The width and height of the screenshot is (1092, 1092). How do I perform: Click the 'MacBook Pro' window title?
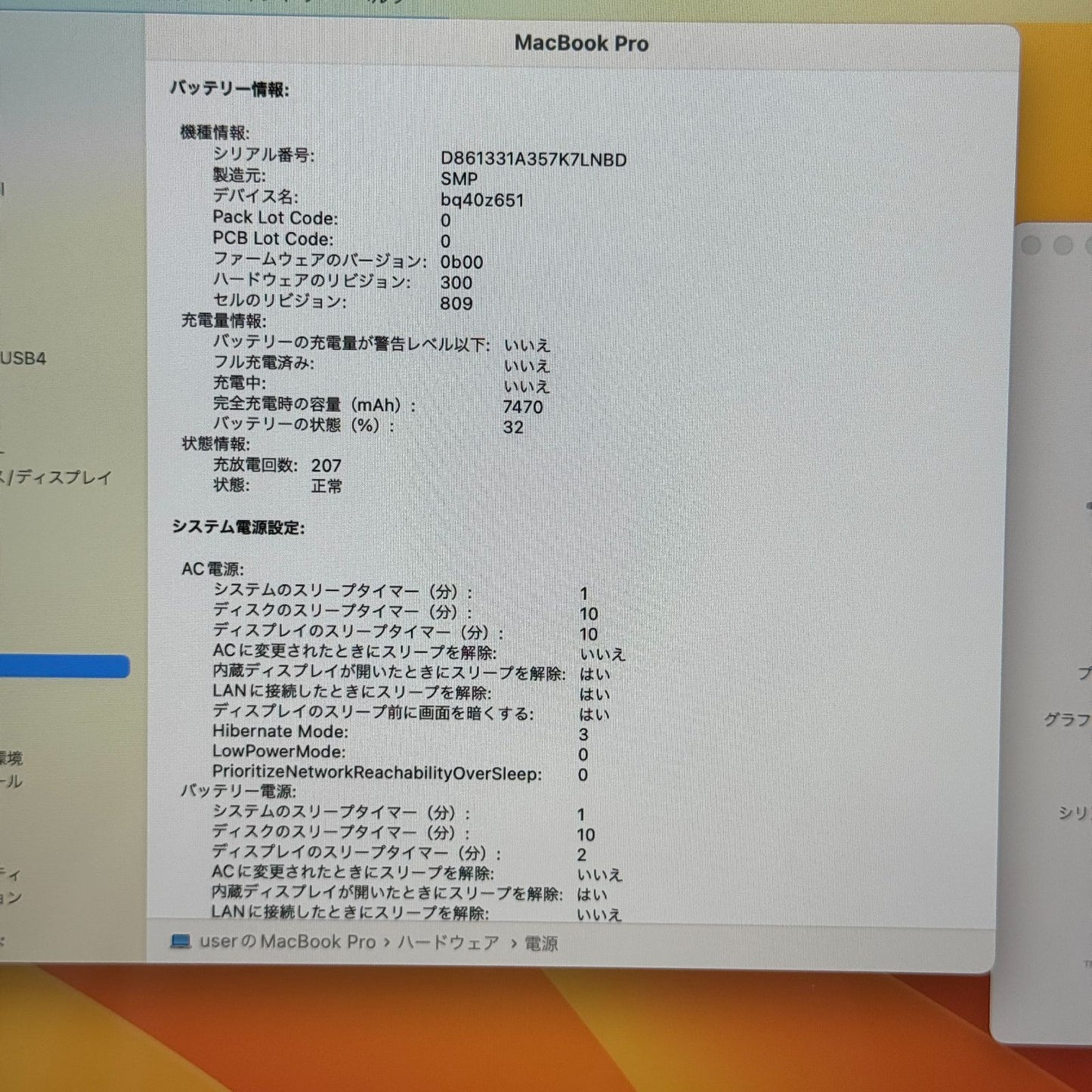pos(581,43)
